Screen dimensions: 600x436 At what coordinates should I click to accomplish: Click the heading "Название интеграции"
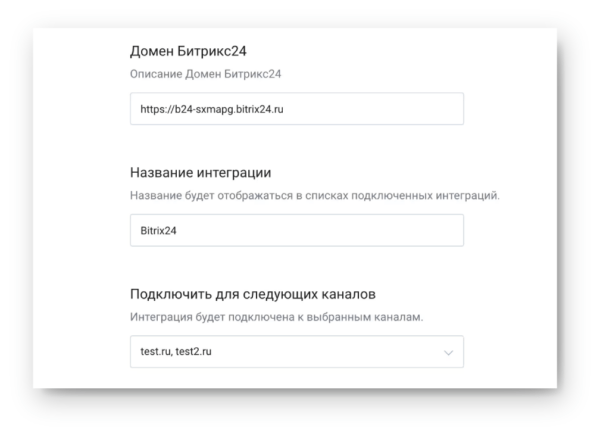pyautogui.click(x=201, y=173)
